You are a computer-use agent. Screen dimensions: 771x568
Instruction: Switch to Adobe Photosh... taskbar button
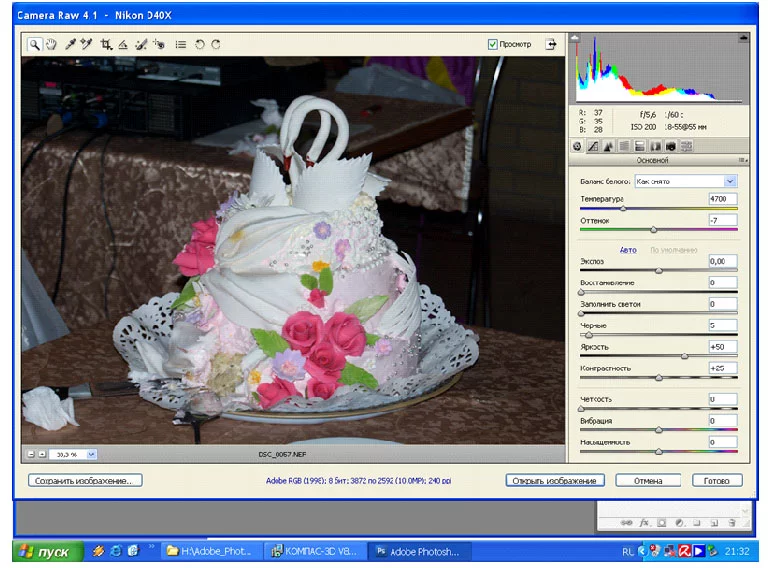[x=419, y=552]
